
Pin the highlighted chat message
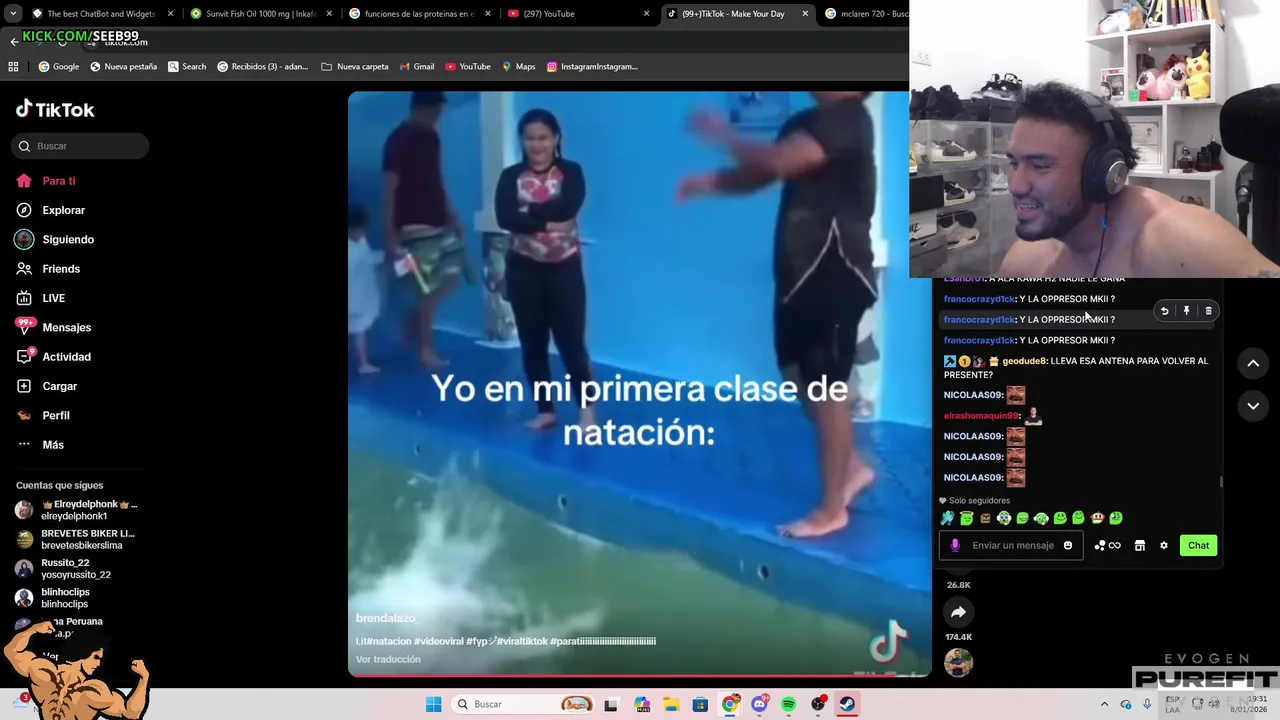coord(1186,311)
